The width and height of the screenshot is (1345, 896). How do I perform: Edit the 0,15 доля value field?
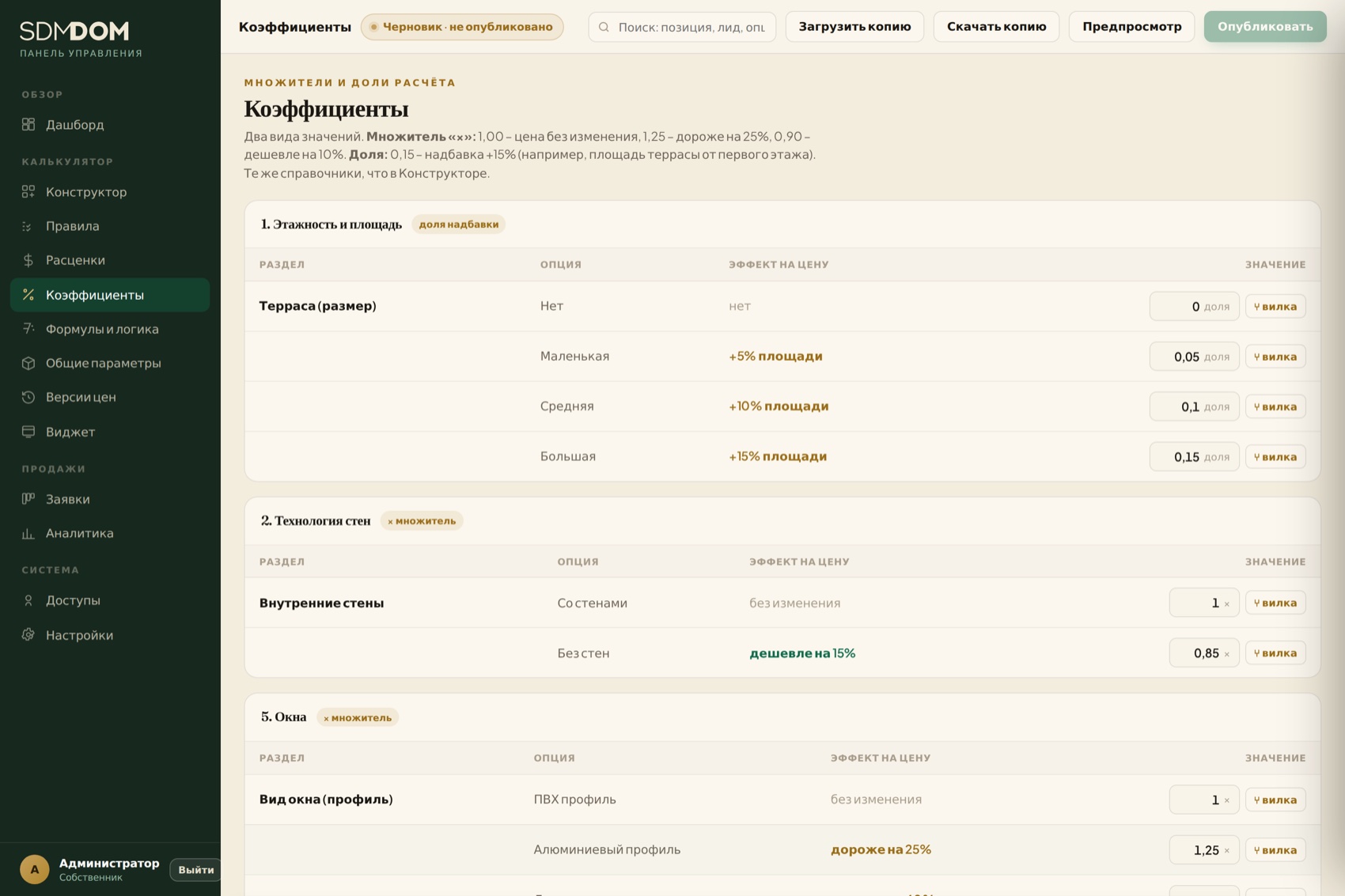(x=1194, y=456)
